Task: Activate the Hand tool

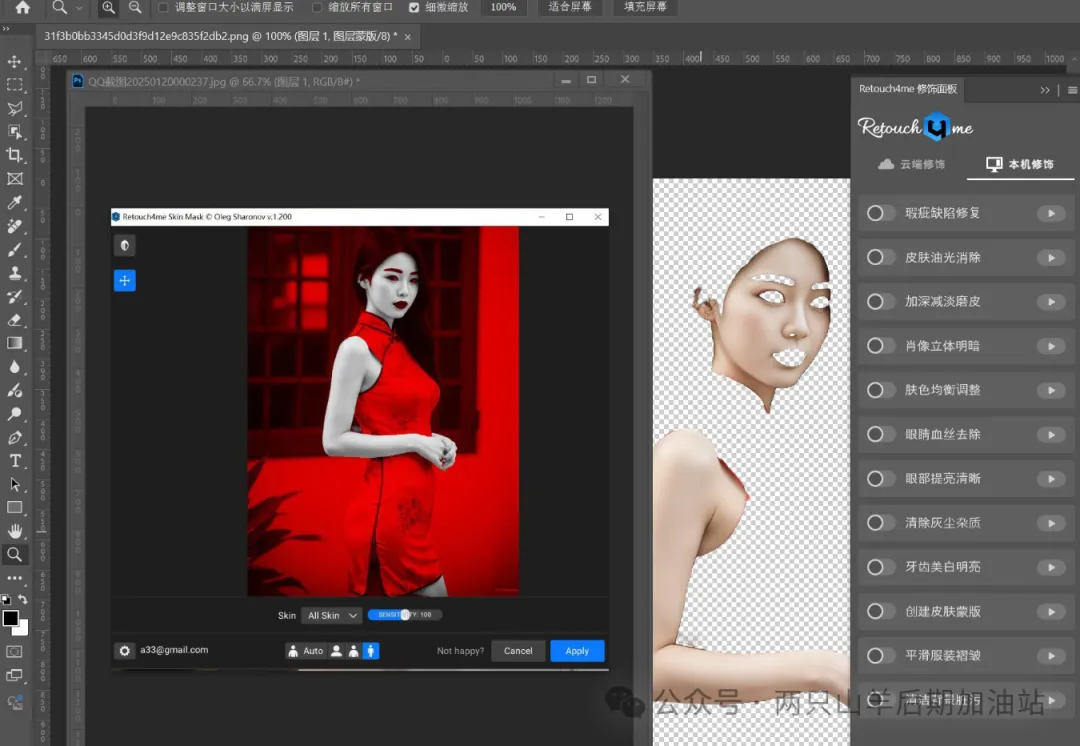Action: (x=15, y=531)
